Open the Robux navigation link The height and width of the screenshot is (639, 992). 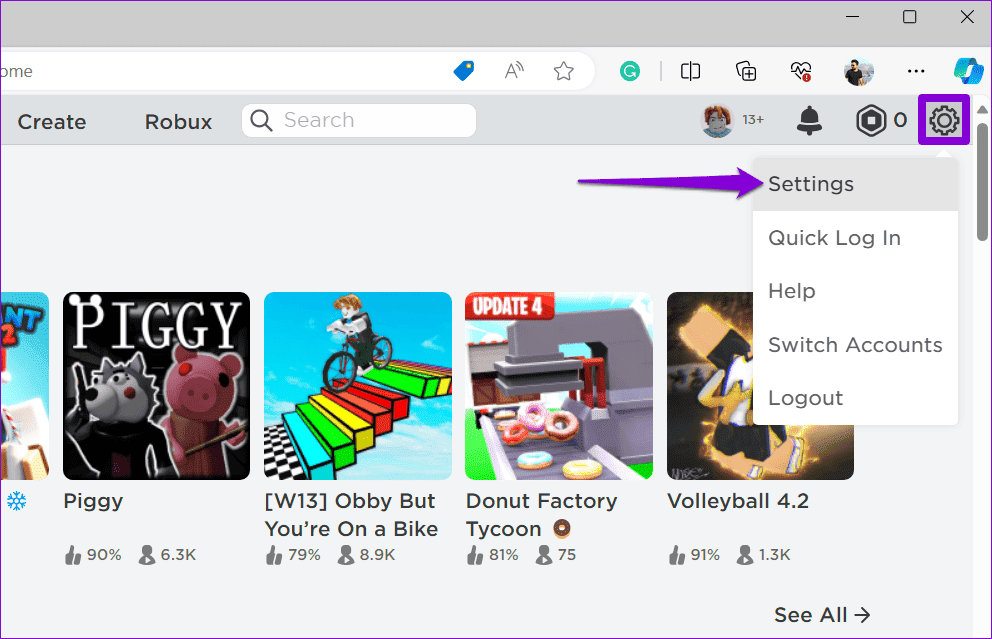coord(178,121)
